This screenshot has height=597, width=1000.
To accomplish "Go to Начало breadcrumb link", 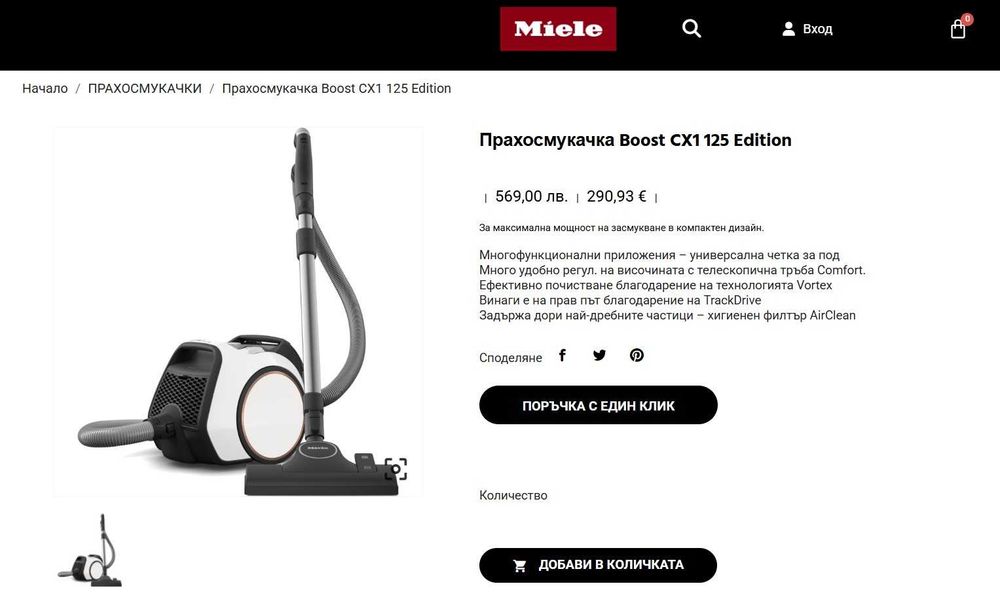I will pos(45,89).
